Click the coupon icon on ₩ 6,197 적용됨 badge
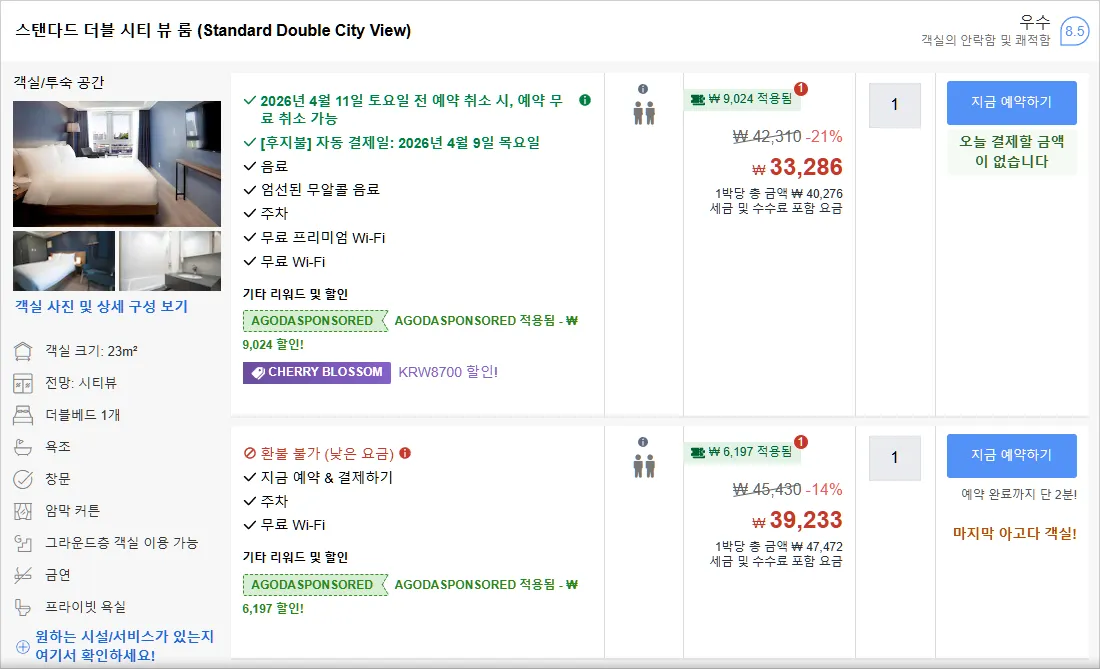This screenshot has height=669, width=1100. click(697, 452)
